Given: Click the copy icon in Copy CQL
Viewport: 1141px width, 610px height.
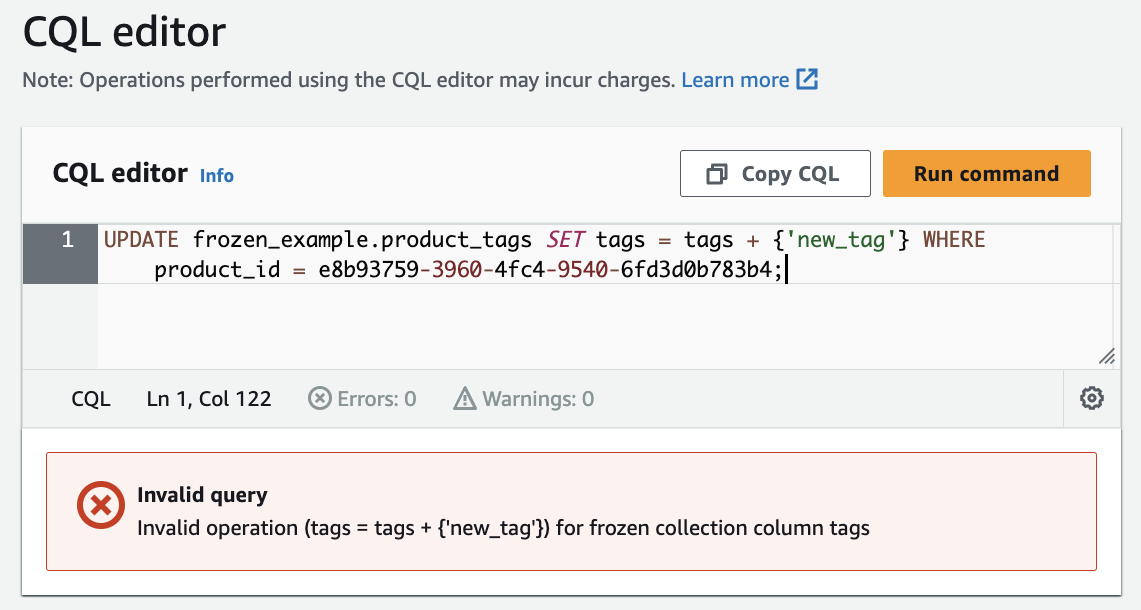Looking at the screenshot, I should (x=716, y=174).
